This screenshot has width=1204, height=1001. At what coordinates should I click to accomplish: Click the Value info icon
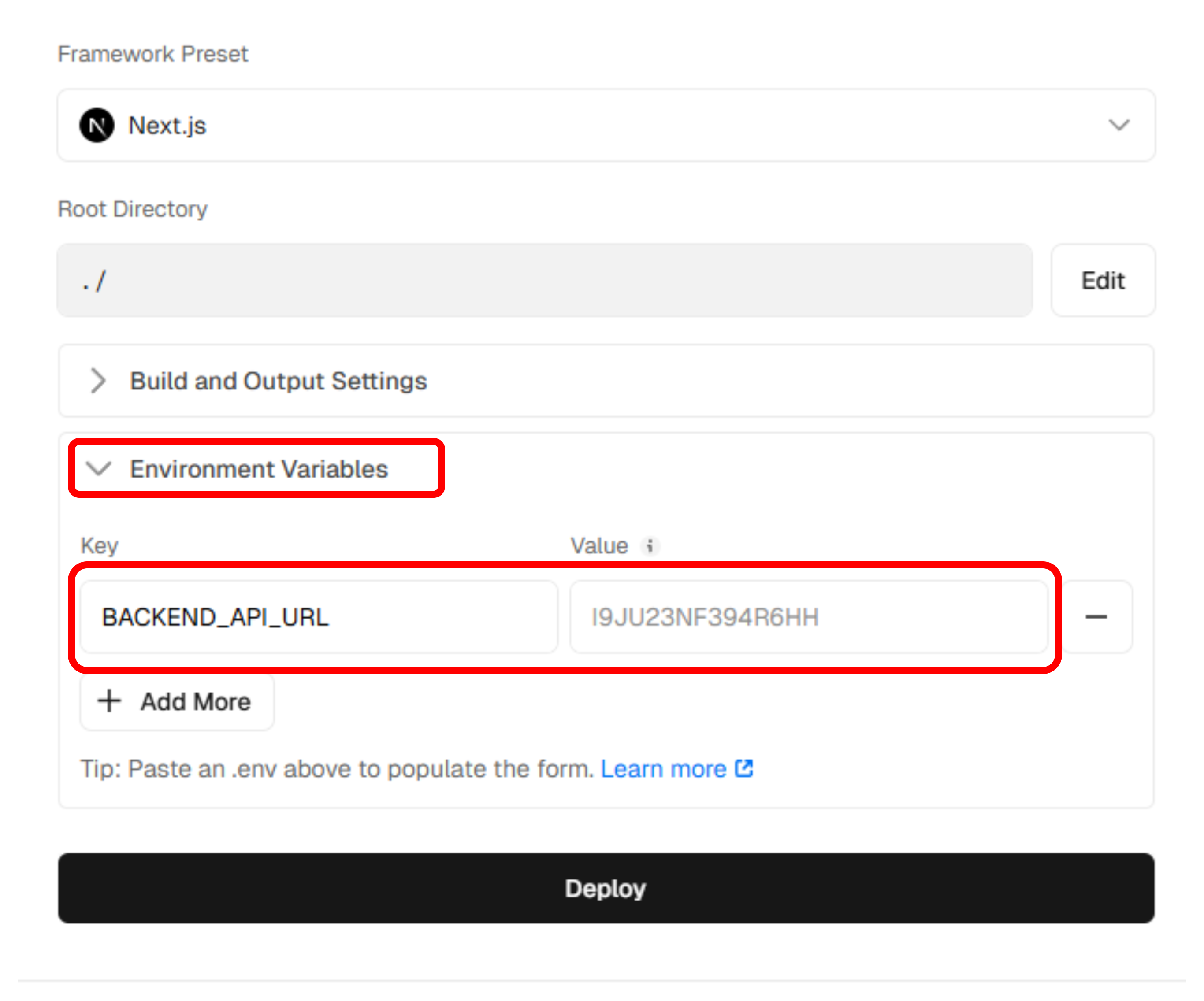650,545
